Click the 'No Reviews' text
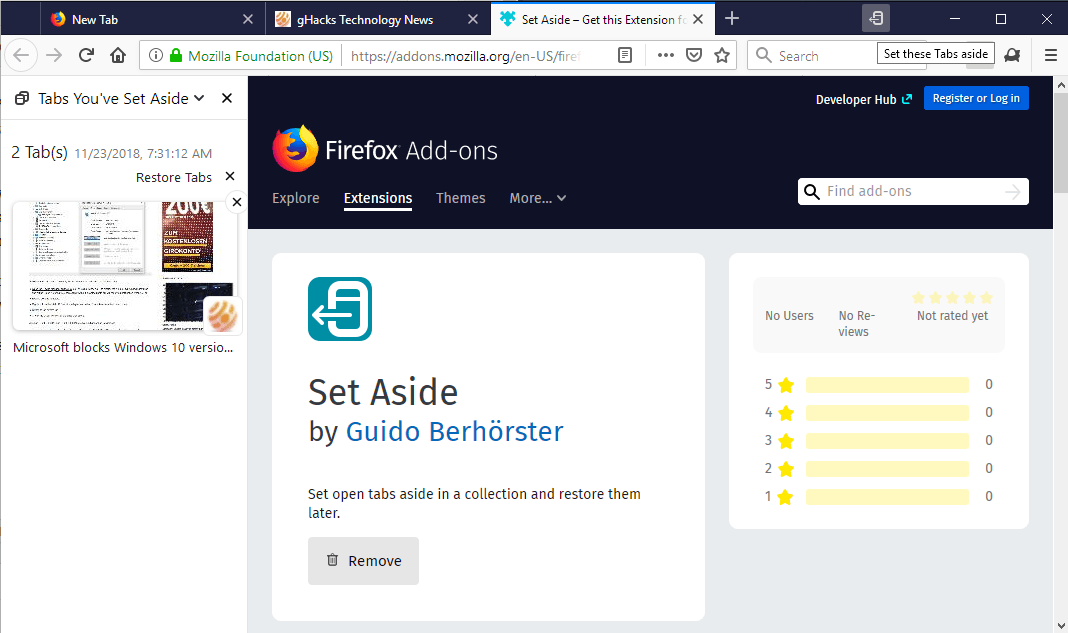 click(856, 324)
